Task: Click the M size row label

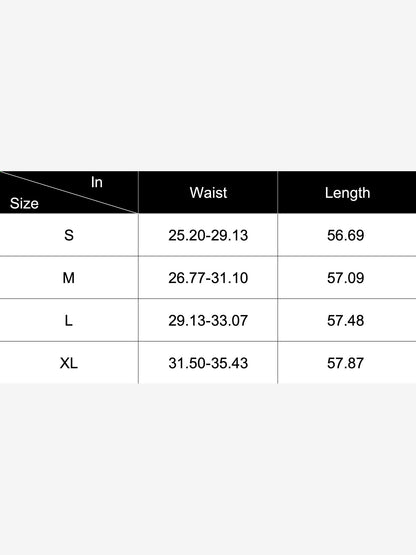Action: pos(69,278)
